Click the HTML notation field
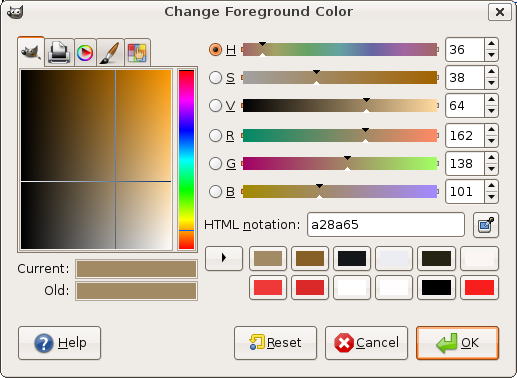 pos(386,225)
